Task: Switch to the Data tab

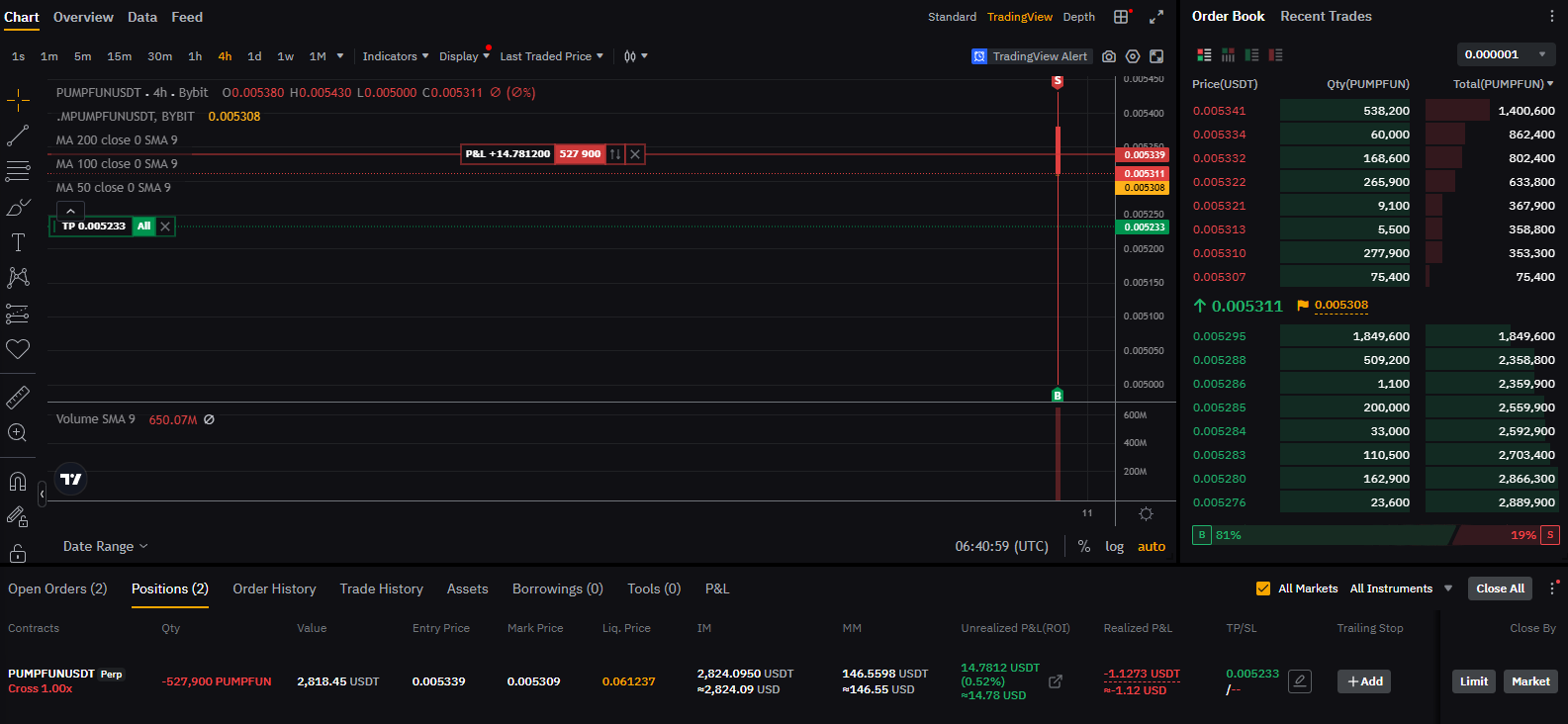Action: [142, 17]
